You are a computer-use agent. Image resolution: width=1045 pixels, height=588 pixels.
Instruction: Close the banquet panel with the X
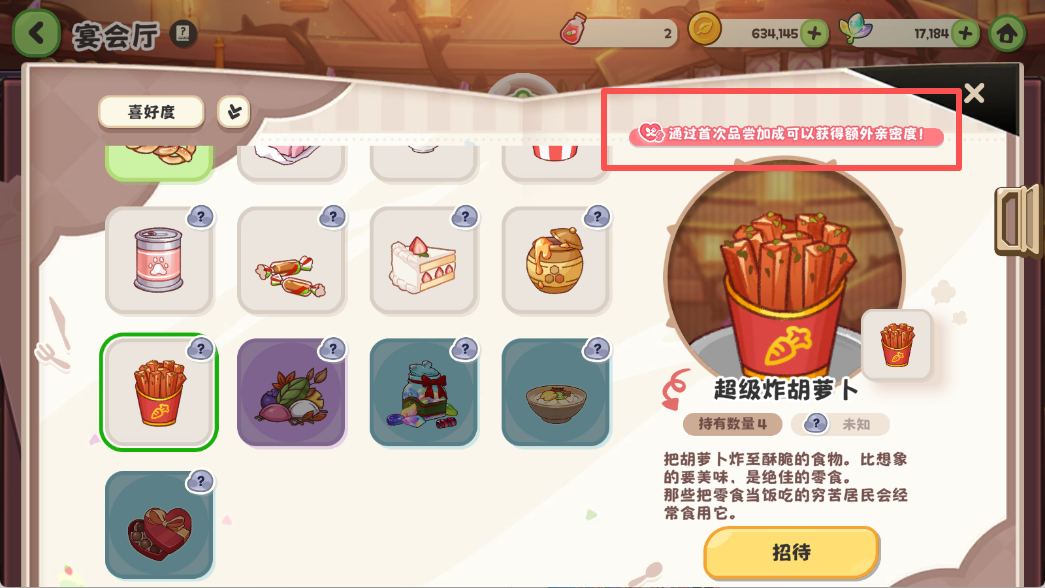(x=974, y=93)
